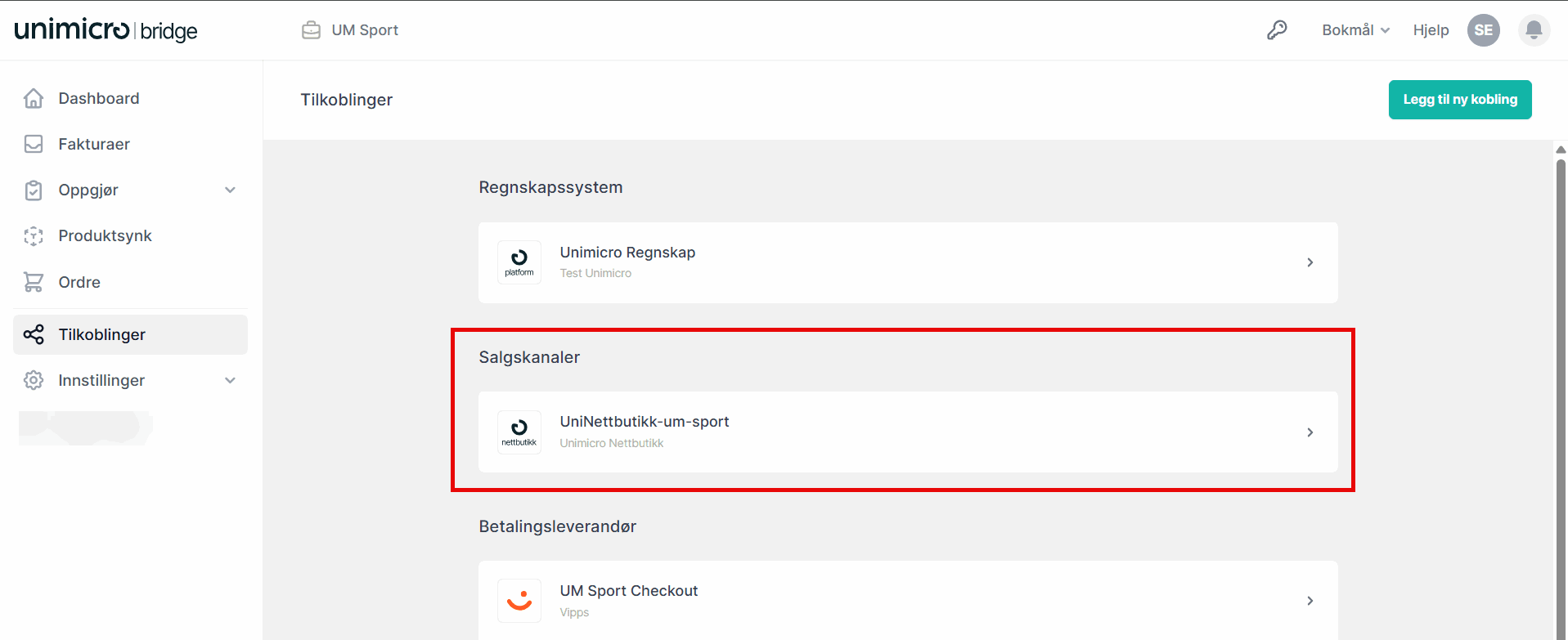Select the Tilkoblinger connection icon
Image resolution: width=1568 pixels, height=640 pixels.
tap(34, 334)
